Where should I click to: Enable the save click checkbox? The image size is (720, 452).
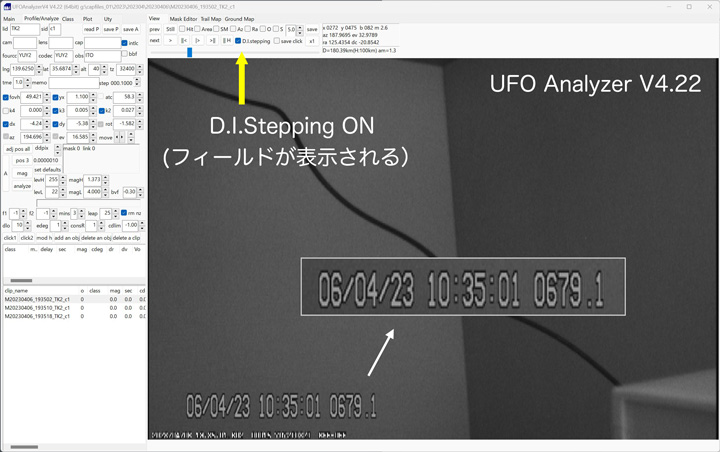pyautogui.click(x=276, y=41)
